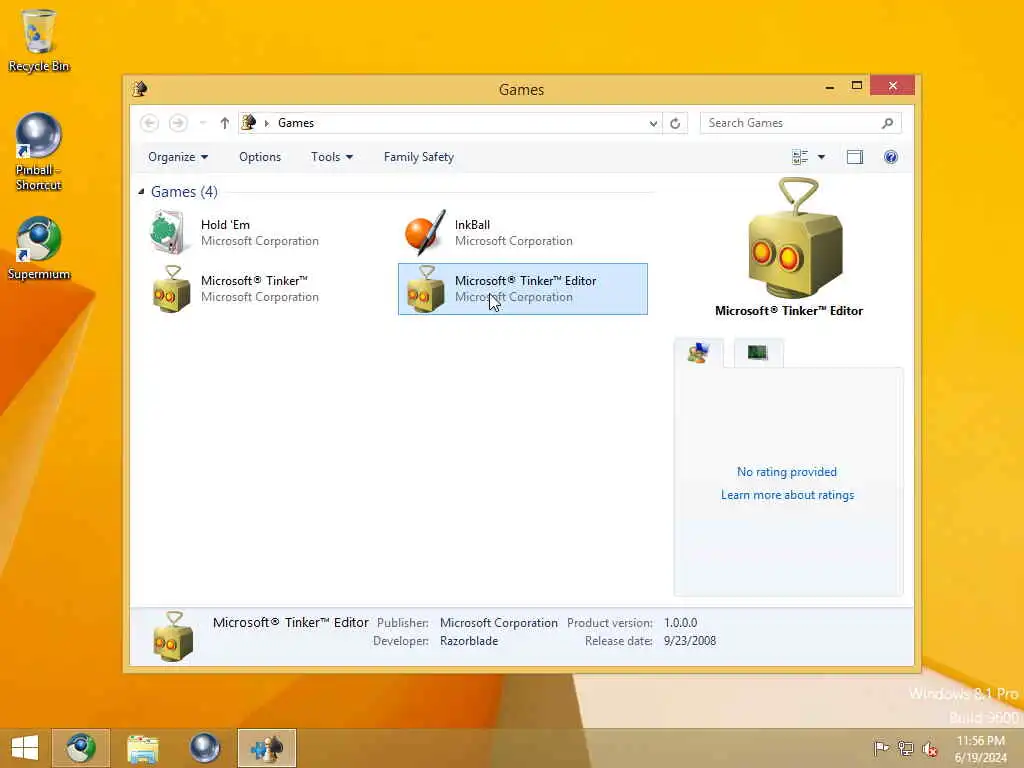The image size is (1024, 768).
Task: Click the network icon in system tray
Action: [x=905, y=748]
